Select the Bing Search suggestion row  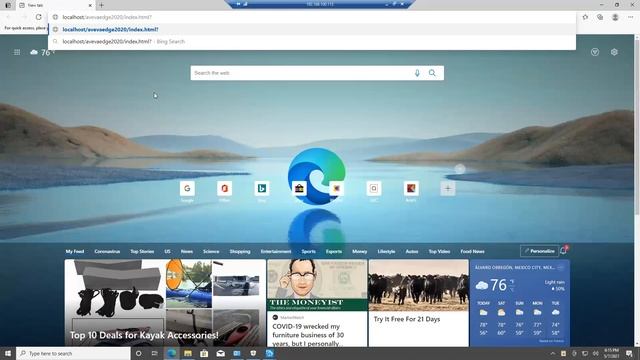[312, 42]
